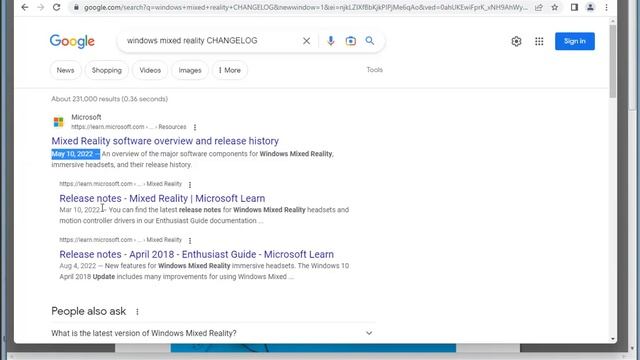Click the People also ask heading
This screenshot has width=640, height=360.
point(89,311)
